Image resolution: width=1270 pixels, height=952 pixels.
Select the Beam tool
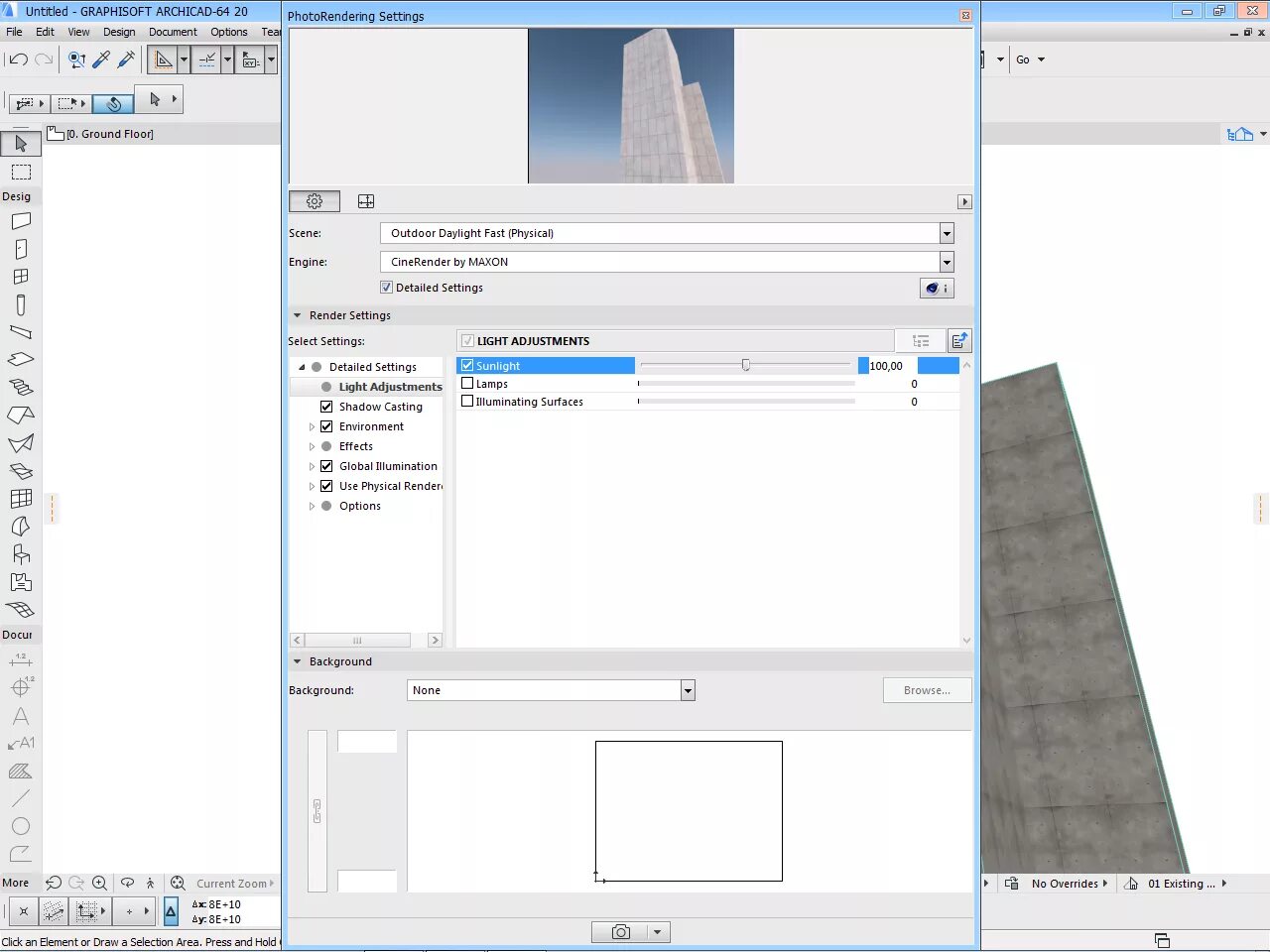click(21, 332)
